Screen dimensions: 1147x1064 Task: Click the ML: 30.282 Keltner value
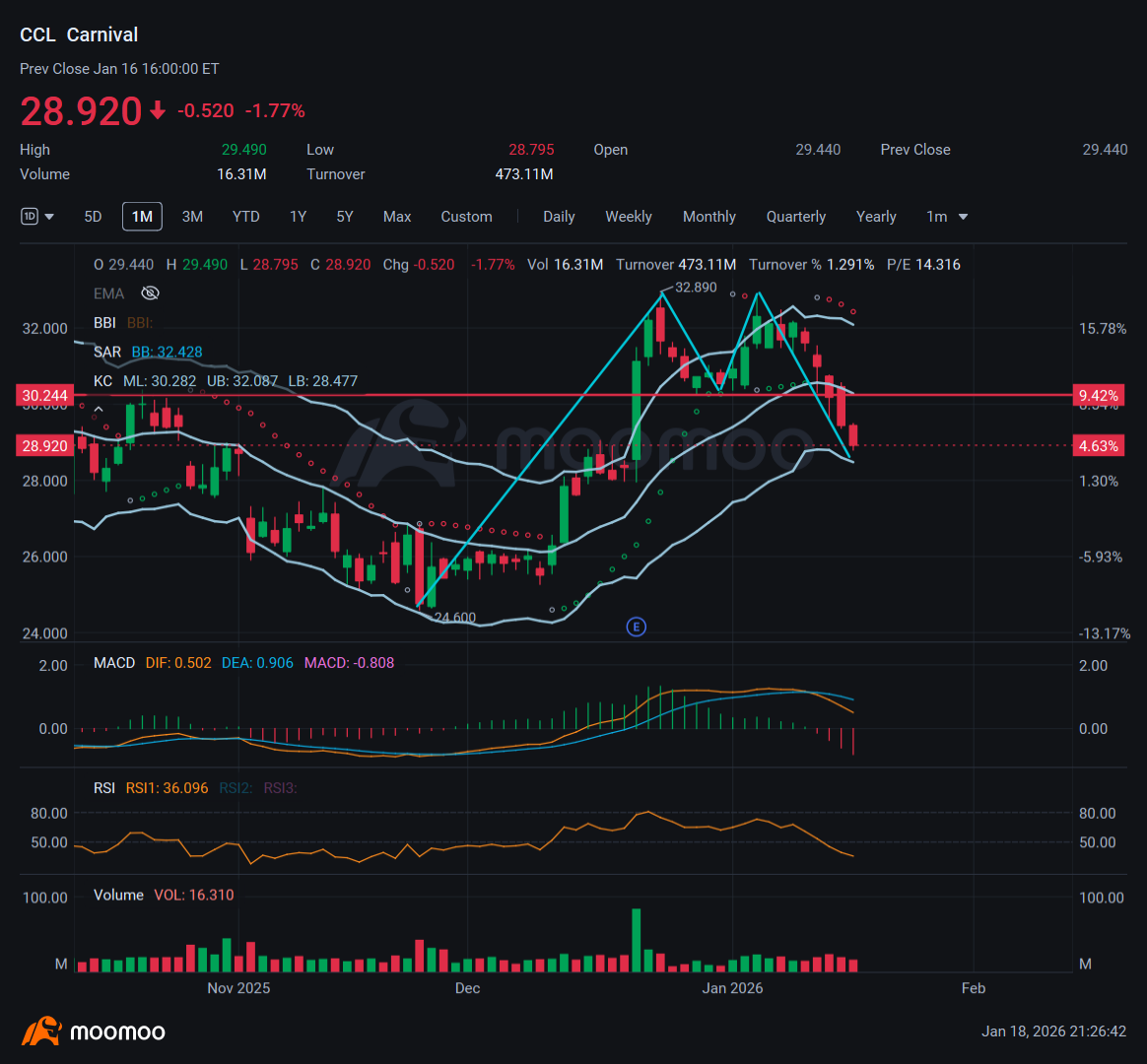point(160,381)
